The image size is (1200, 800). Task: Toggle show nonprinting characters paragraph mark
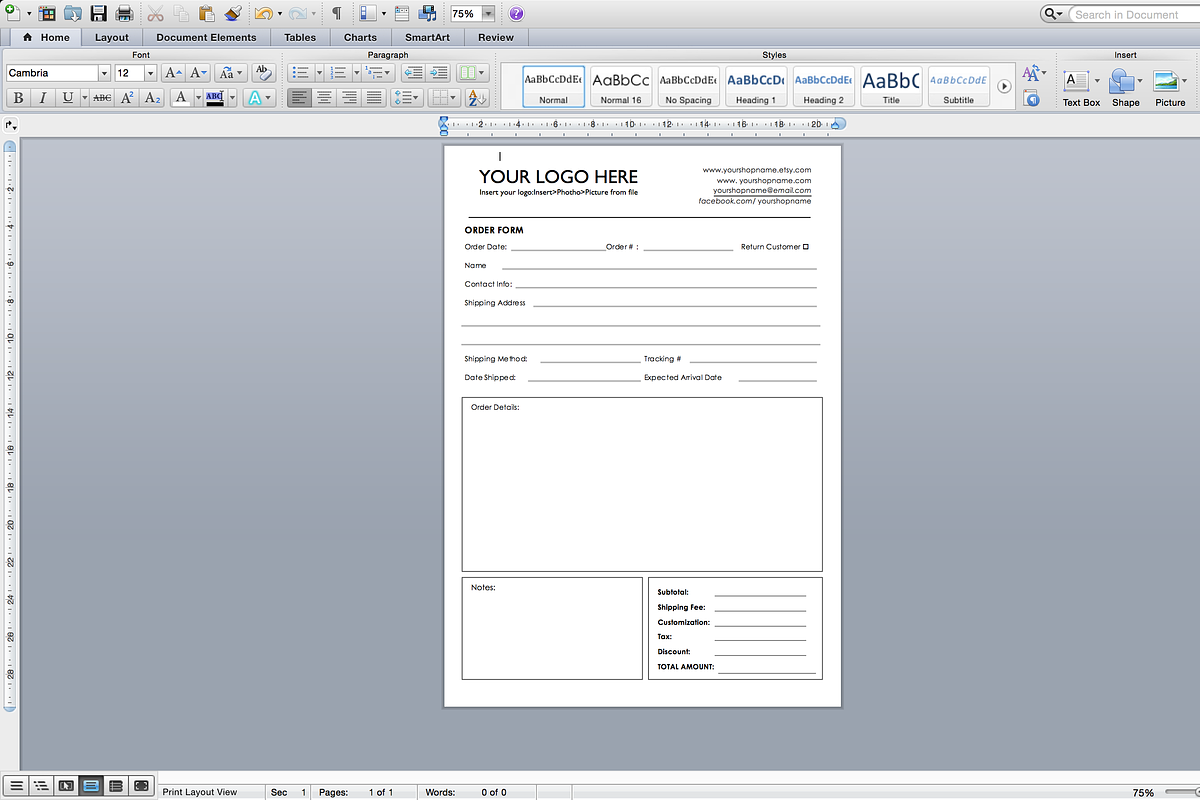click(336, 13)
